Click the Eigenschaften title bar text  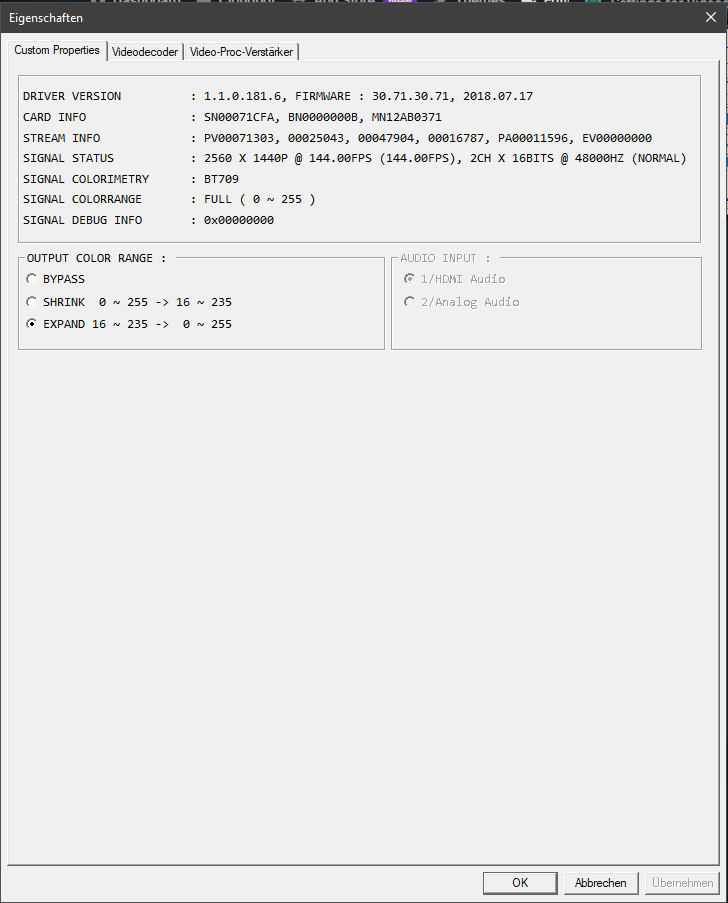[x=46, y=18]
